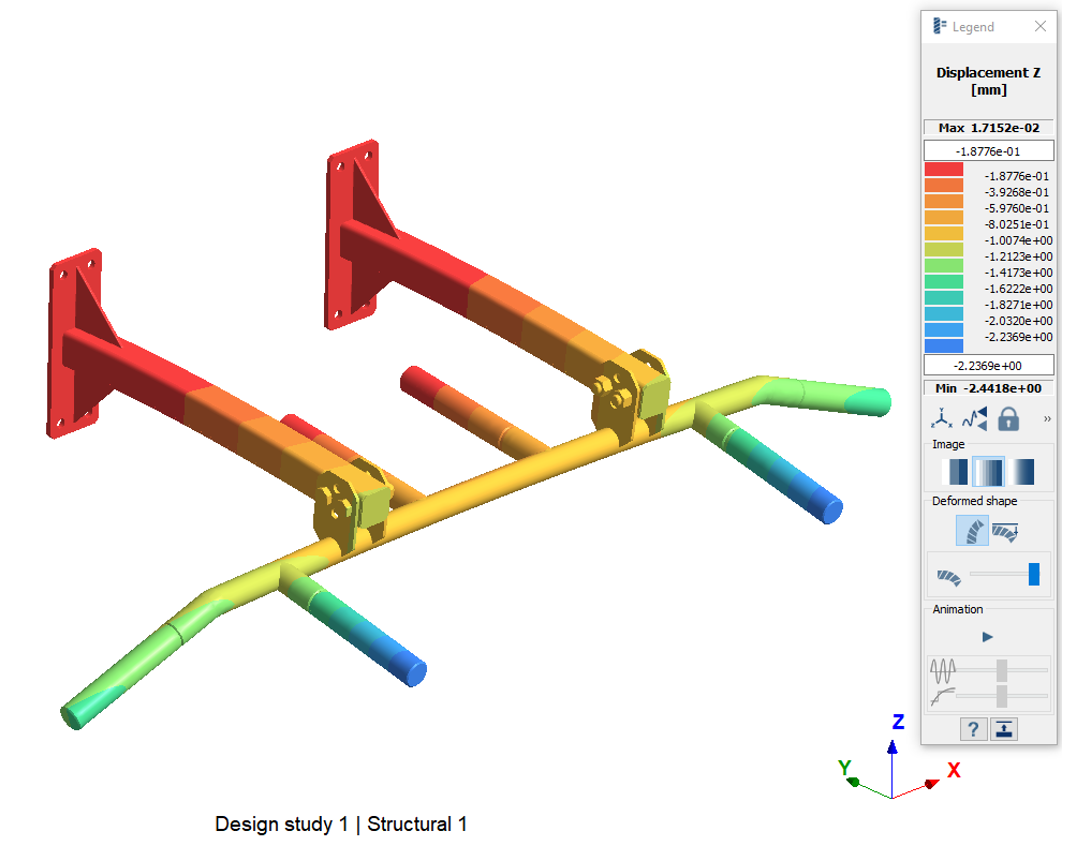Image resolution: width=1070 pixels, height=842 pixels.
Task: Close the Legend panel
Action: (1040, 27)
